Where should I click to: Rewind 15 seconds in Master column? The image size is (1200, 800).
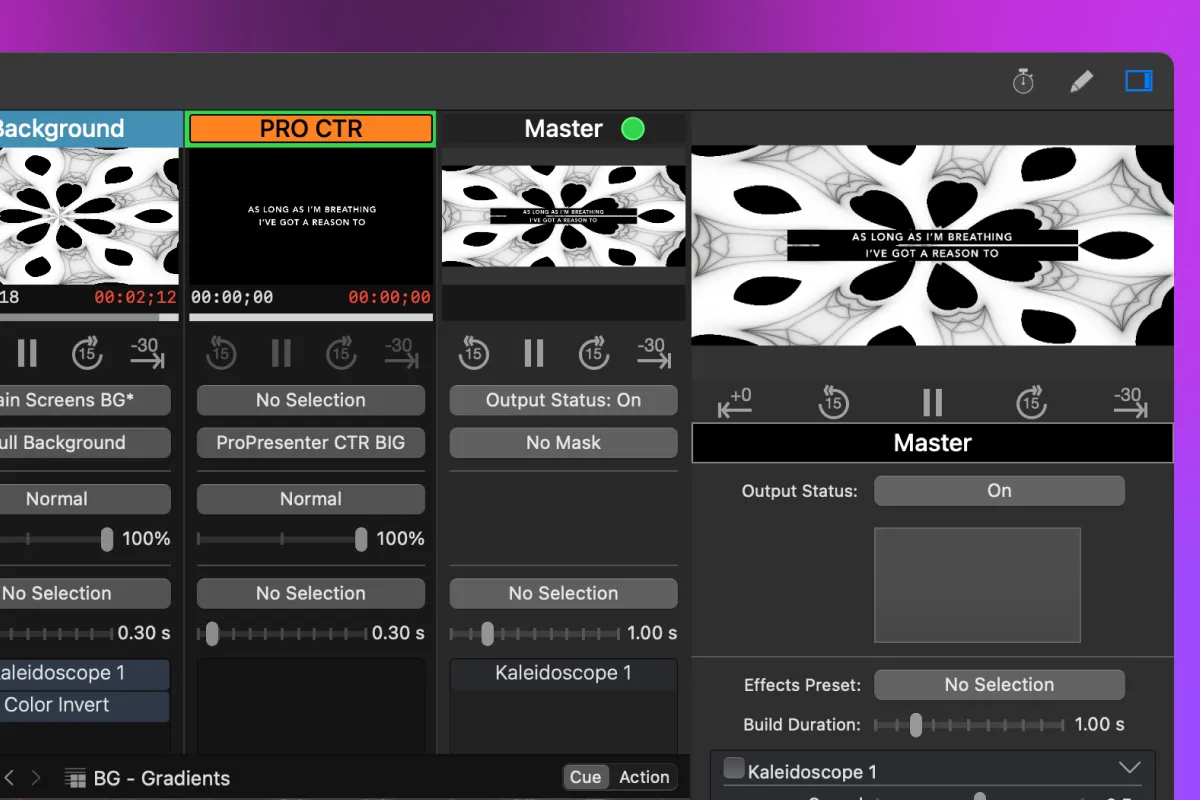point(474,352)
